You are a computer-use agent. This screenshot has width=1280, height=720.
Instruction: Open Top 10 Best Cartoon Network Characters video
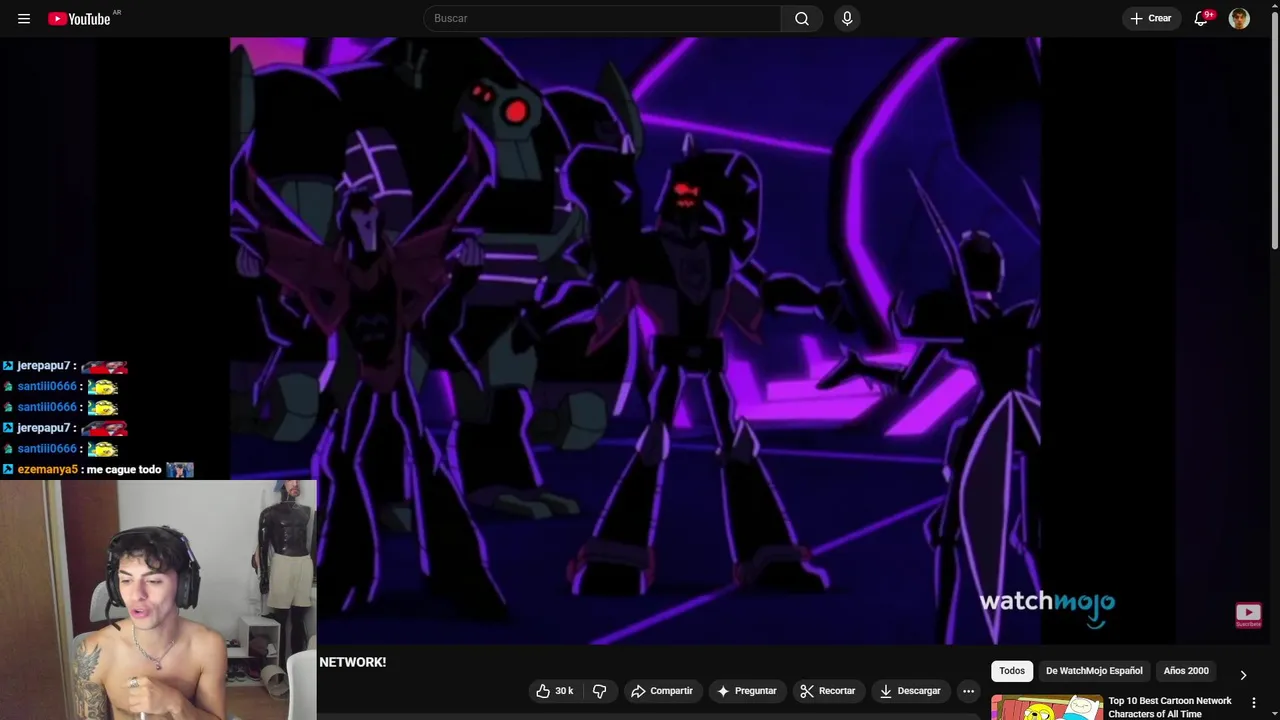1170,707
